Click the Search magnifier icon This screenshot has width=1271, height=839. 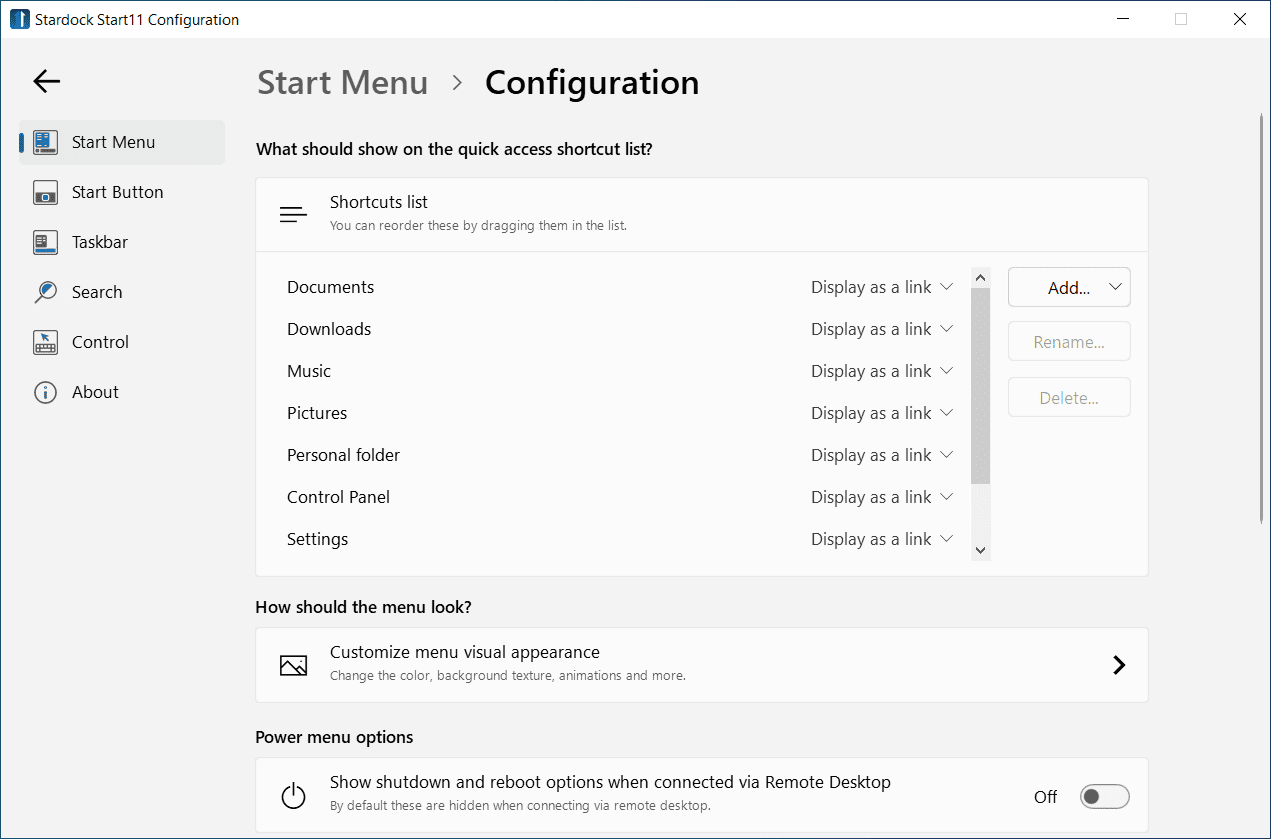point(45,292)
